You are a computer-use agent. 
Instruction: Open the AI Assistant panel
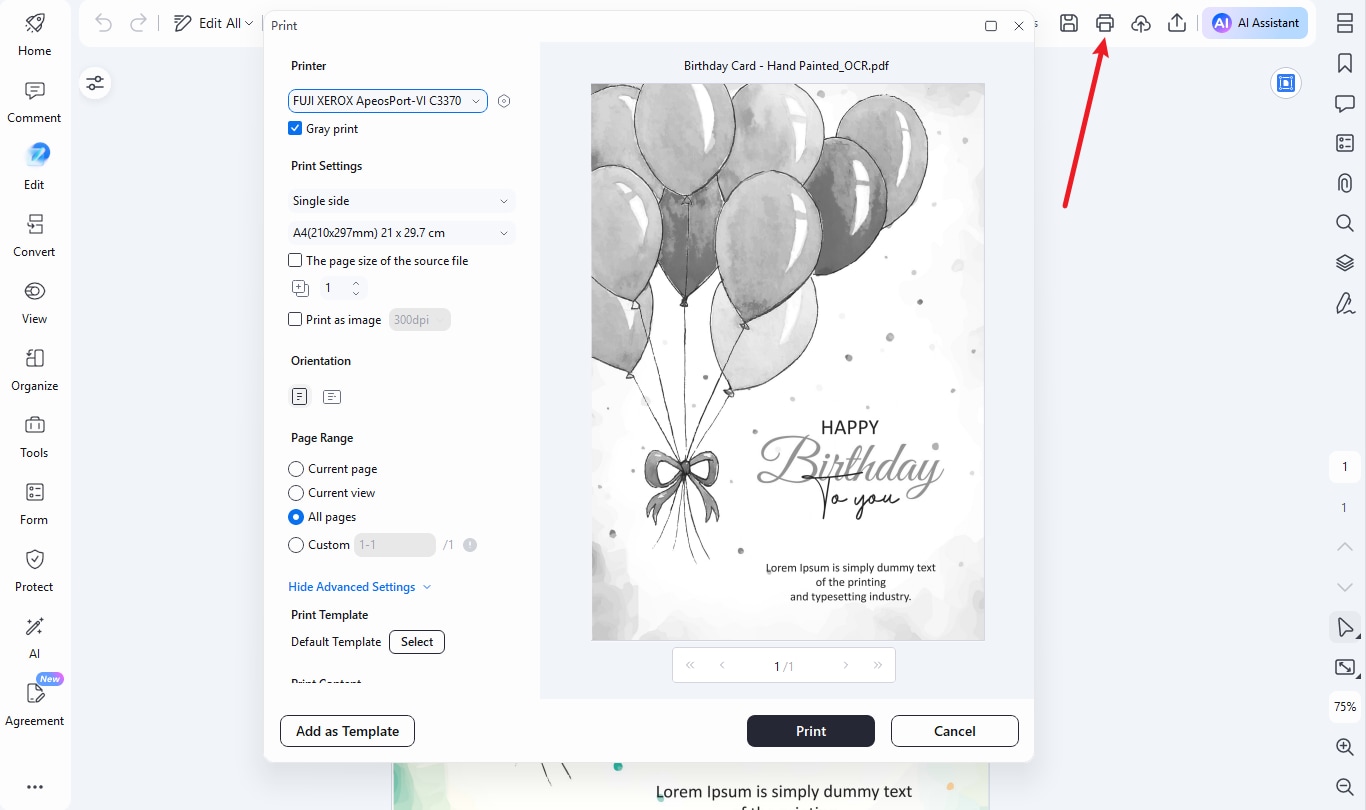point(1255,23)
